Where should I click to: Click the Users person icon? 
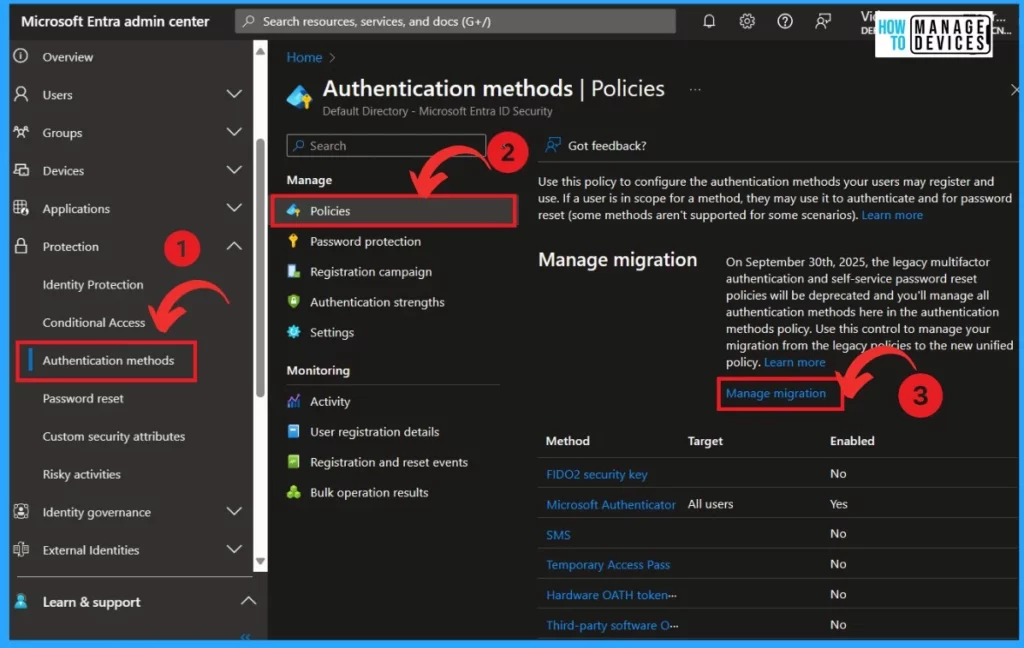coord(21,94)
